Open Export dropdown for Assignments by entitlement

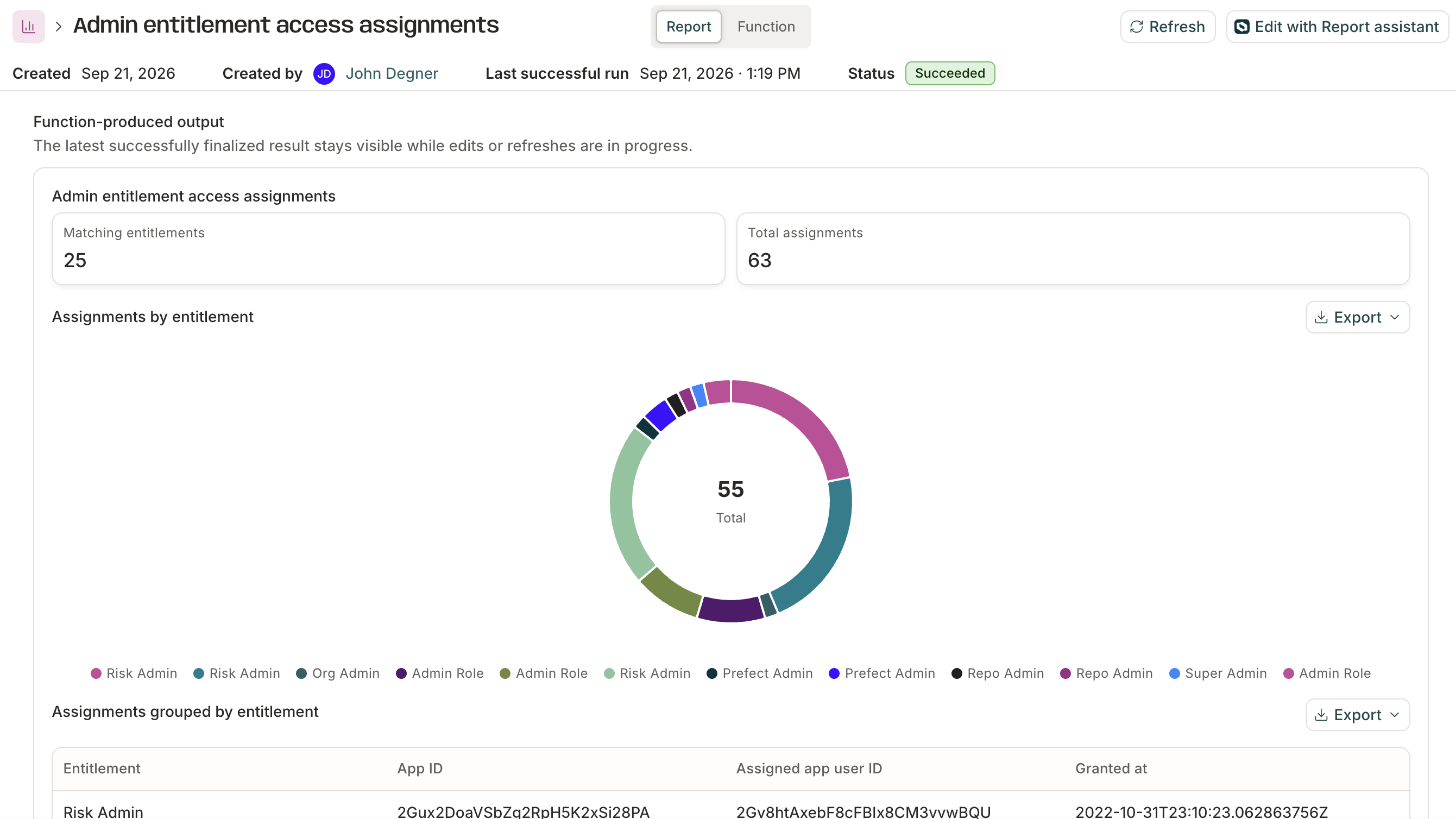[1357, 317]
